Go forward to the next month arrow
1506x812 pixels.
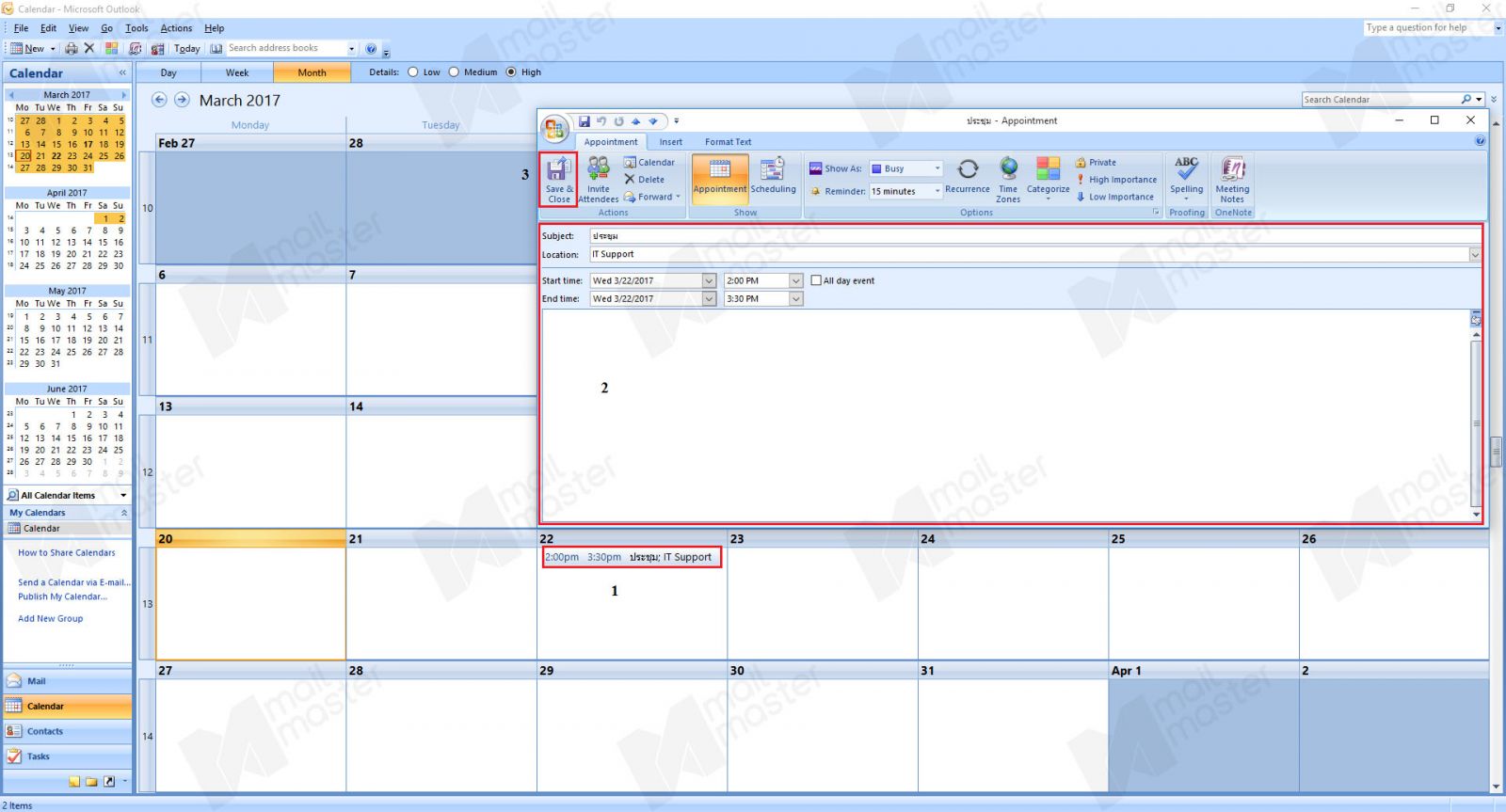pyautogui.click(x=182, y=100)
